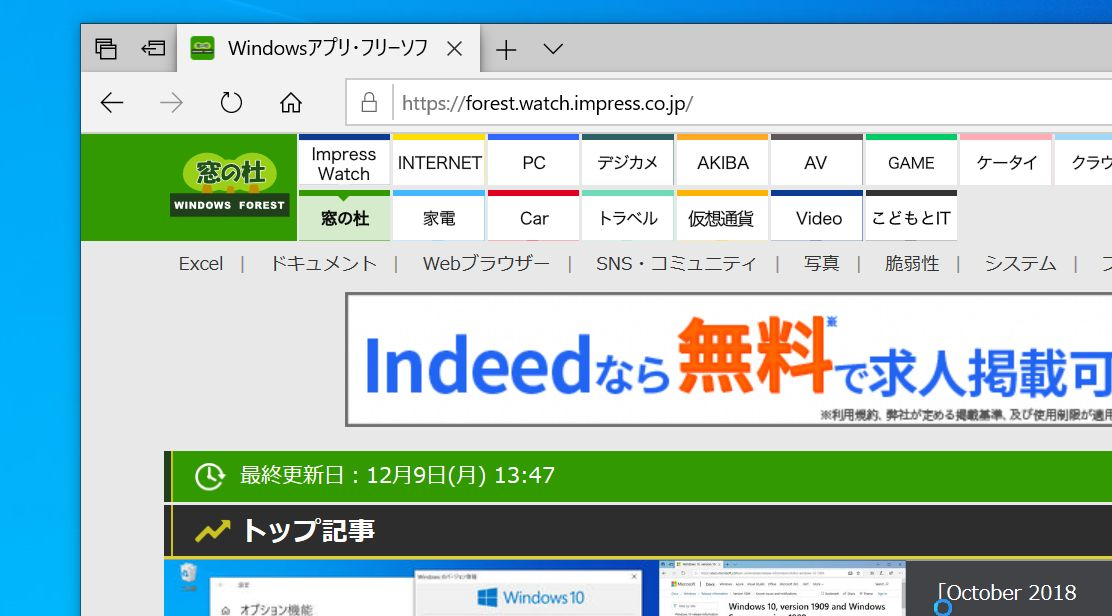Image resolution: width=1112 pixels, height=616 pixels.
Task: Click the padlock icon in the address bar
Action: point(367,102)
